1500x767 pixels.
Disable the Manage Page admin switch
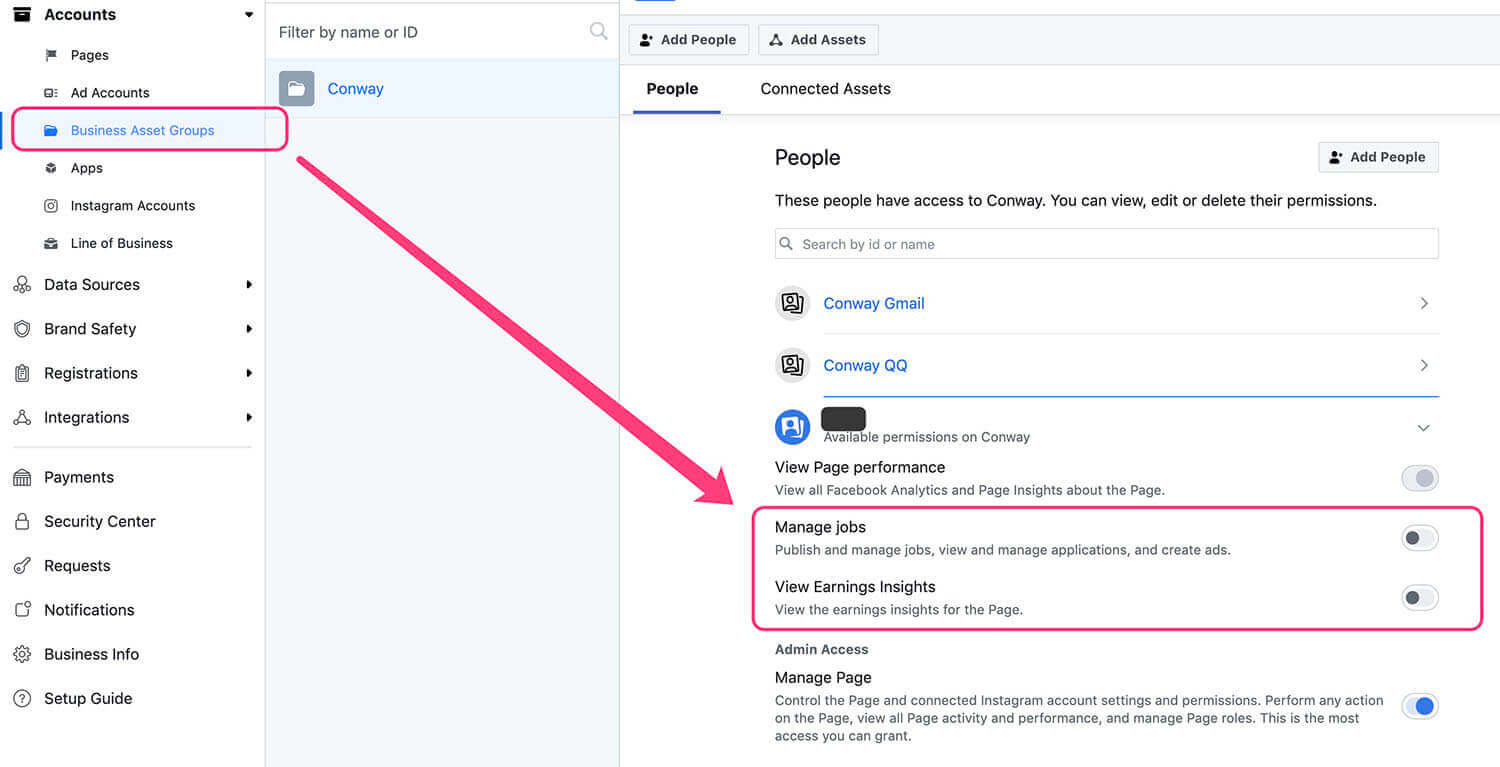[x=1419, y=707]
